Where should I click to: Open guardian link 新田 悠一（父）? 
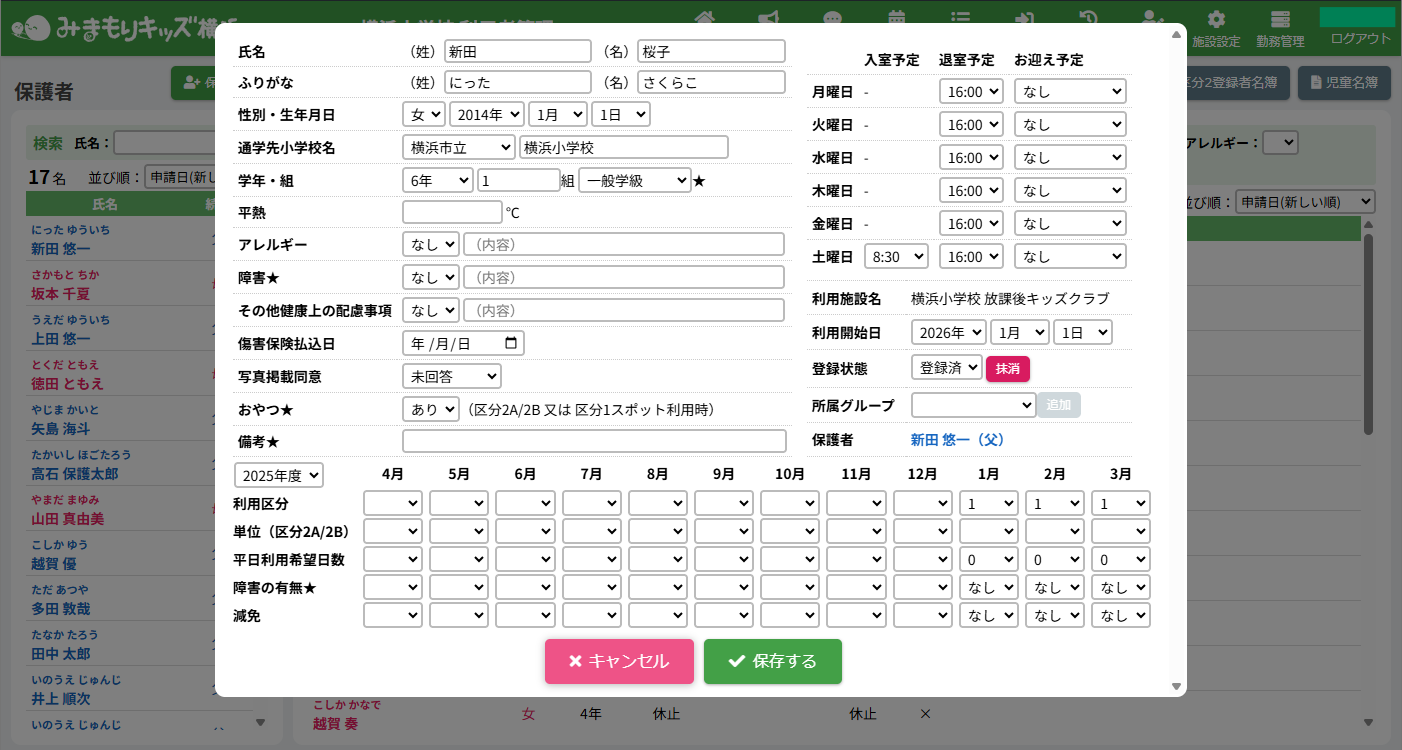(957, 440)
